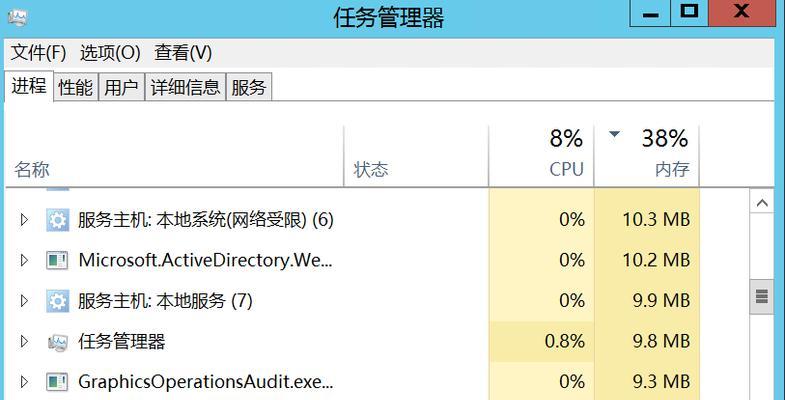Expand the Microsoft.ActiveDirectory.We... entry
Screen dimensions: 785x400
(x=24, y=260)
